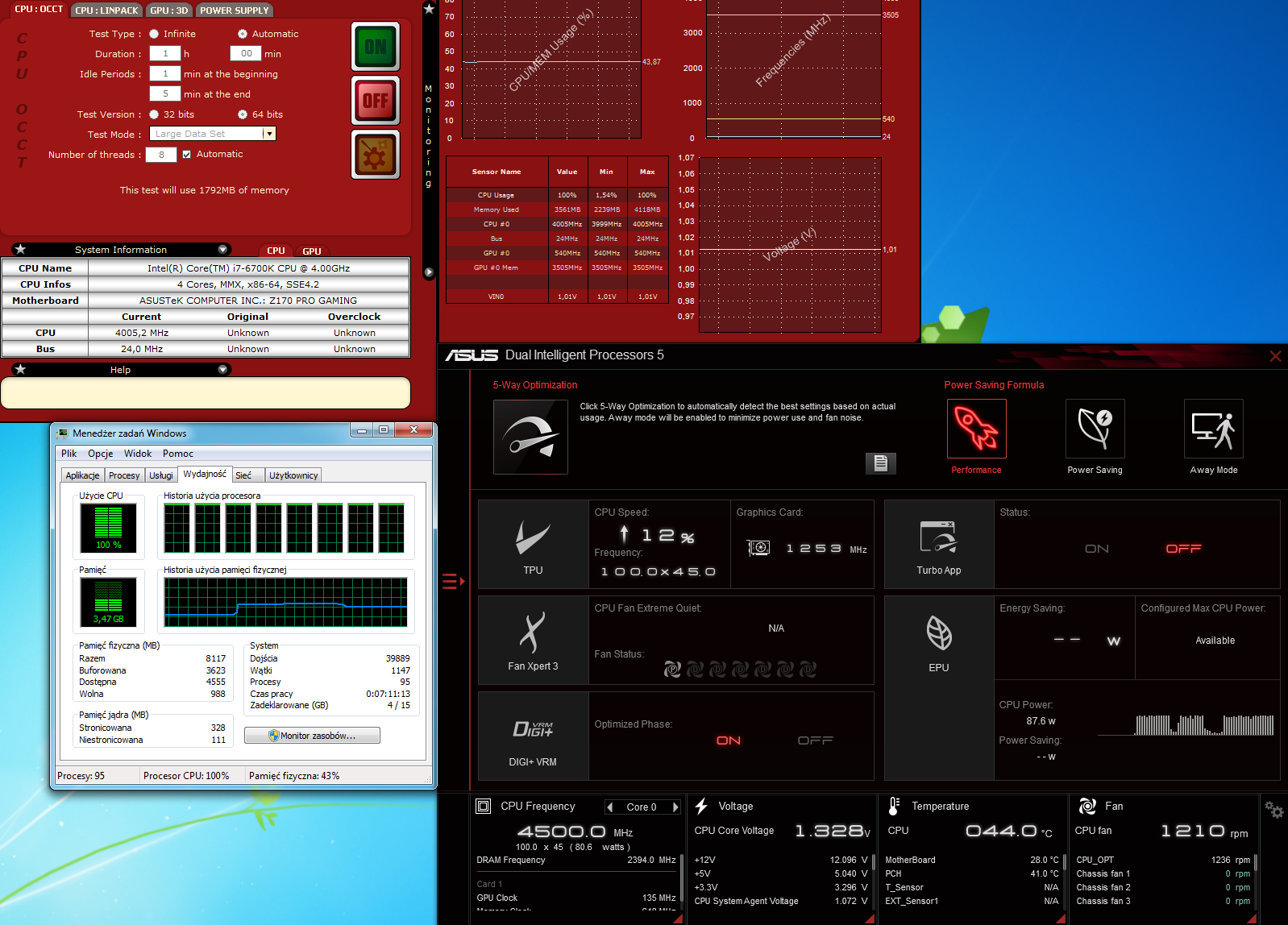Go to previous CPU core

[x=610, y=807]
